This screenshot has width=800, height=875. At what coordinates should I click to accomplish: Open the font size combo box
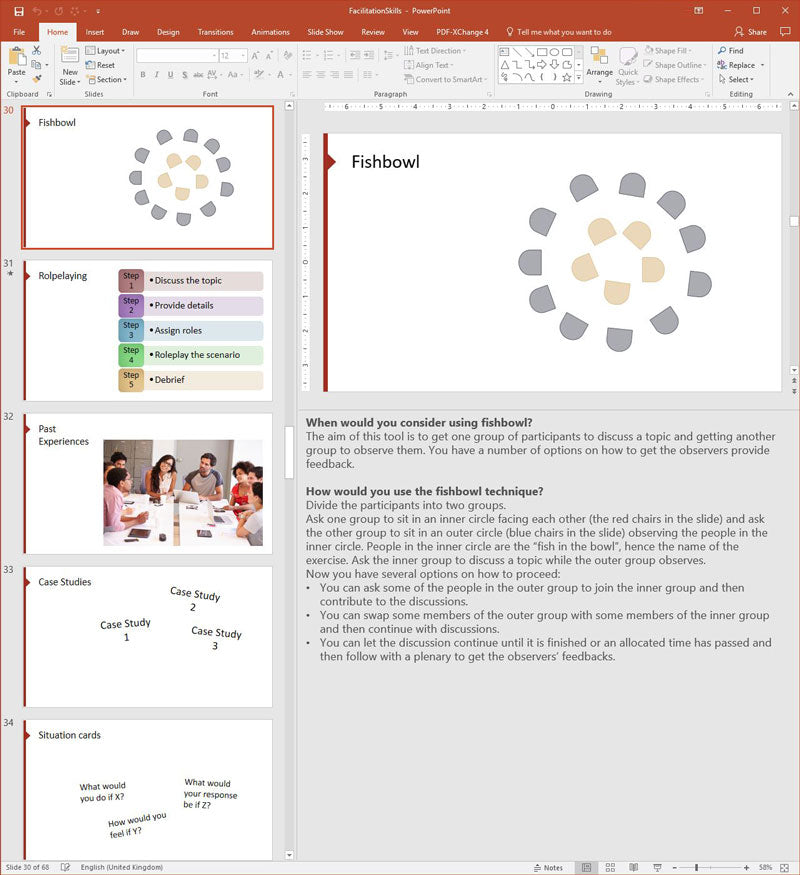[x=233, y=56]
